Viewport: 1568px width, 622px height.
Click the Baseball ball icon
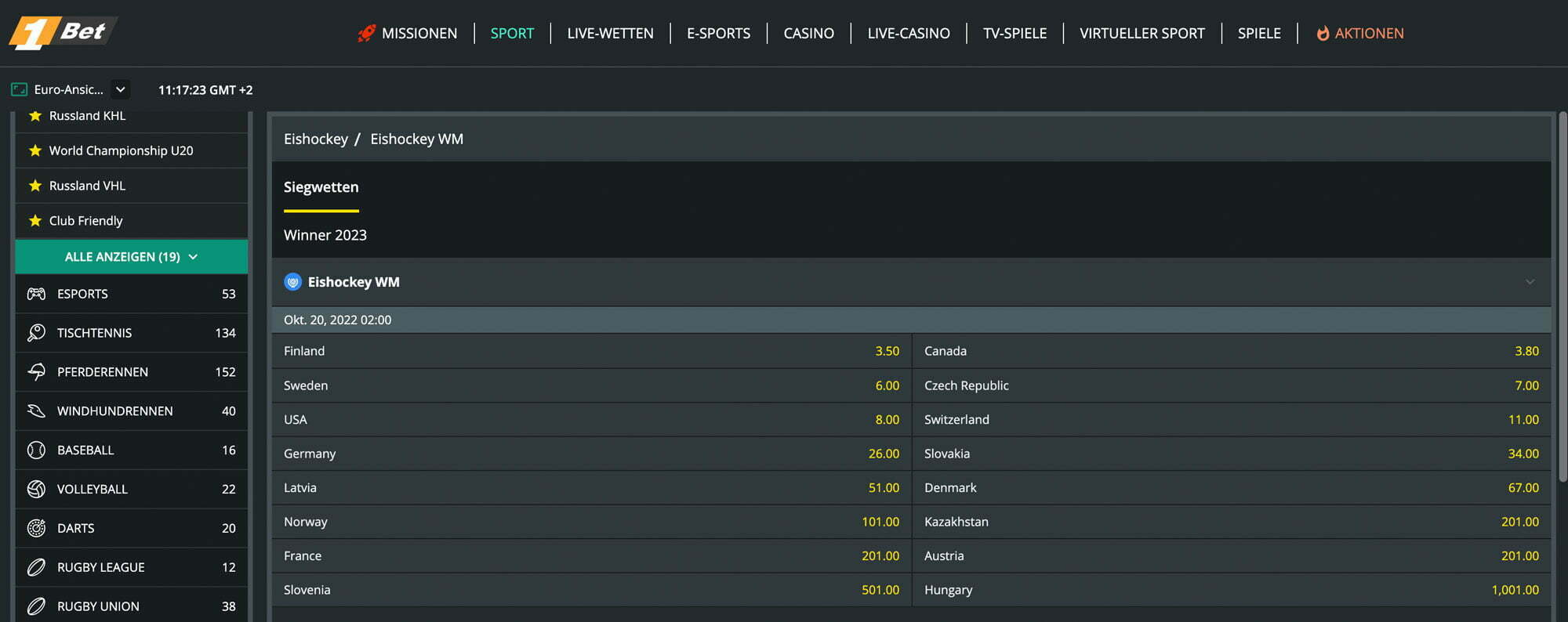(36, 450)
